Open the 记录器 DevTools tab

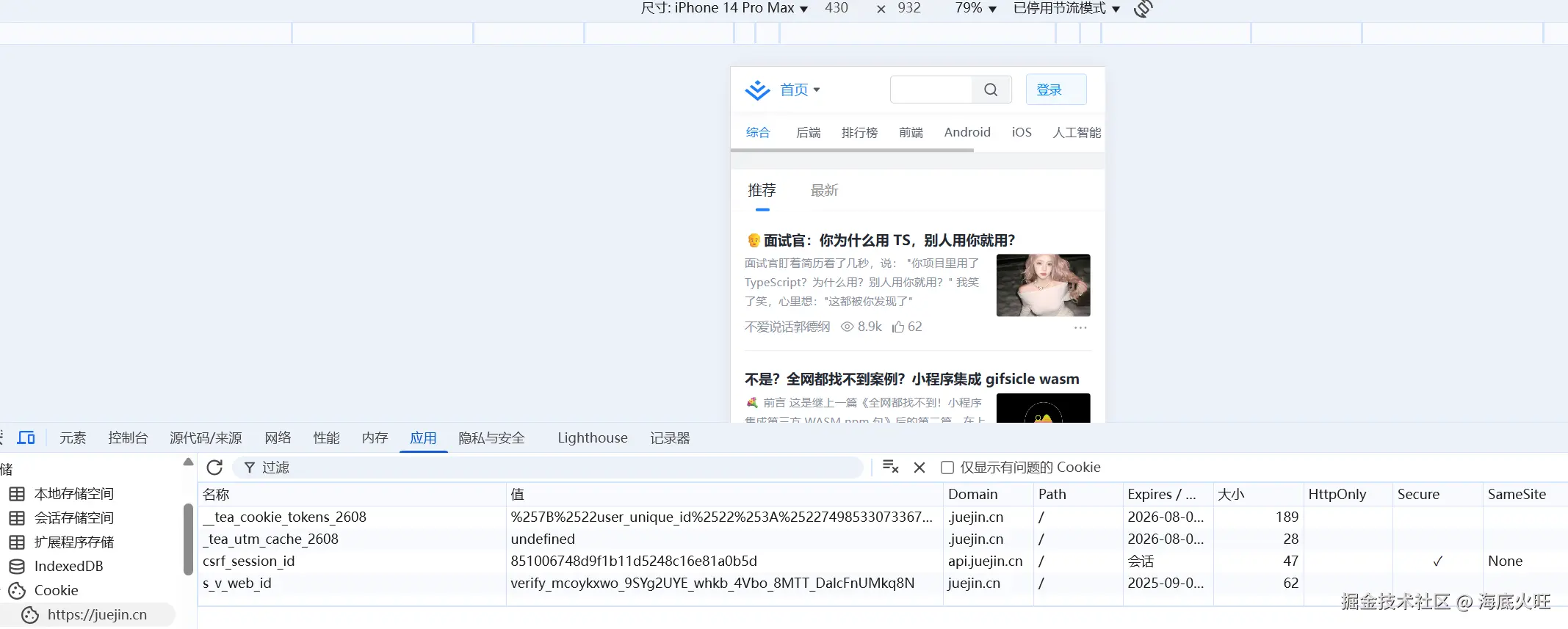(670, 438)
